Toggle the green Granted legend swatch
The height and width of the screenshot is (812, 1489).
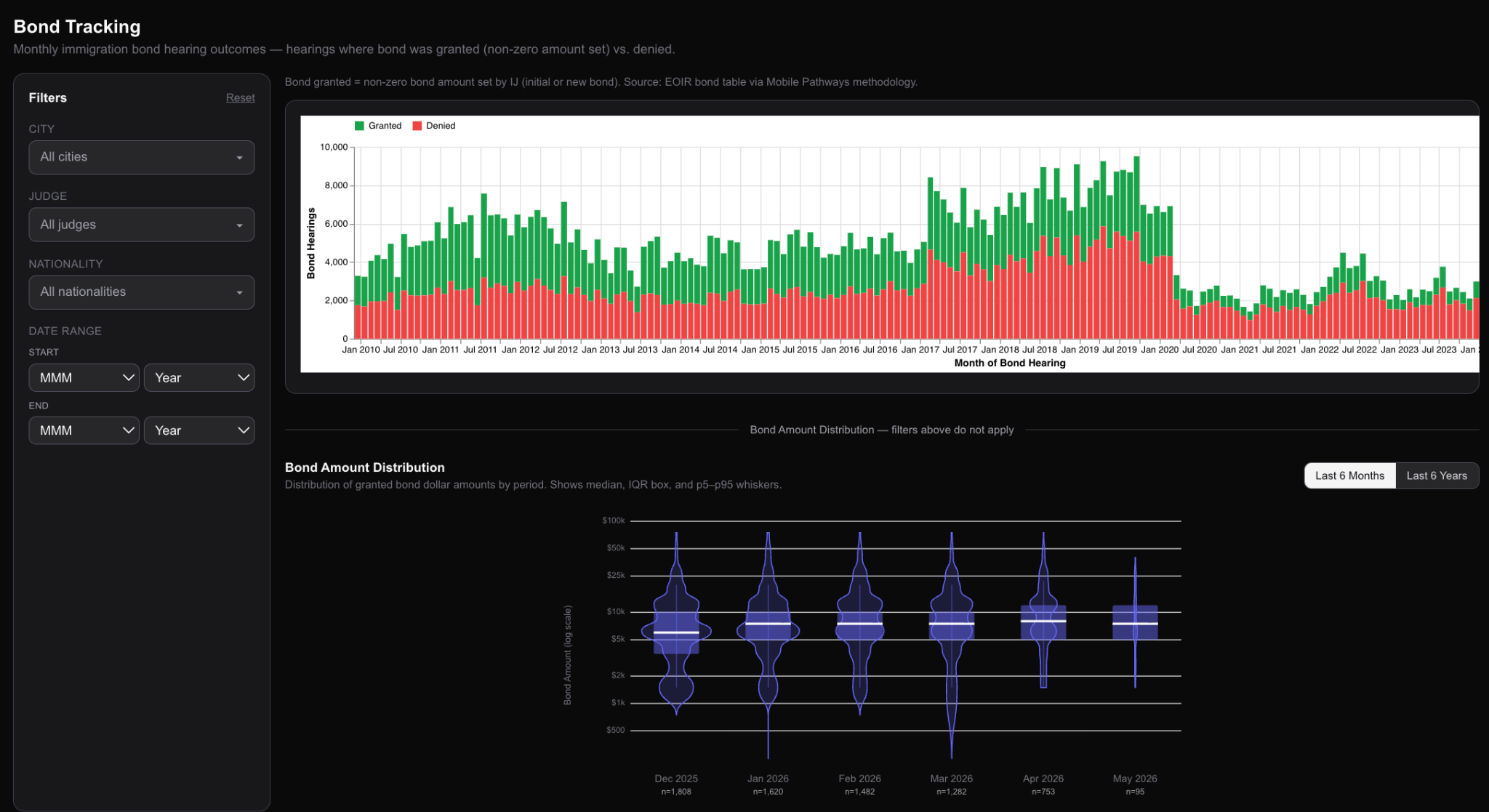coord(359,126)
